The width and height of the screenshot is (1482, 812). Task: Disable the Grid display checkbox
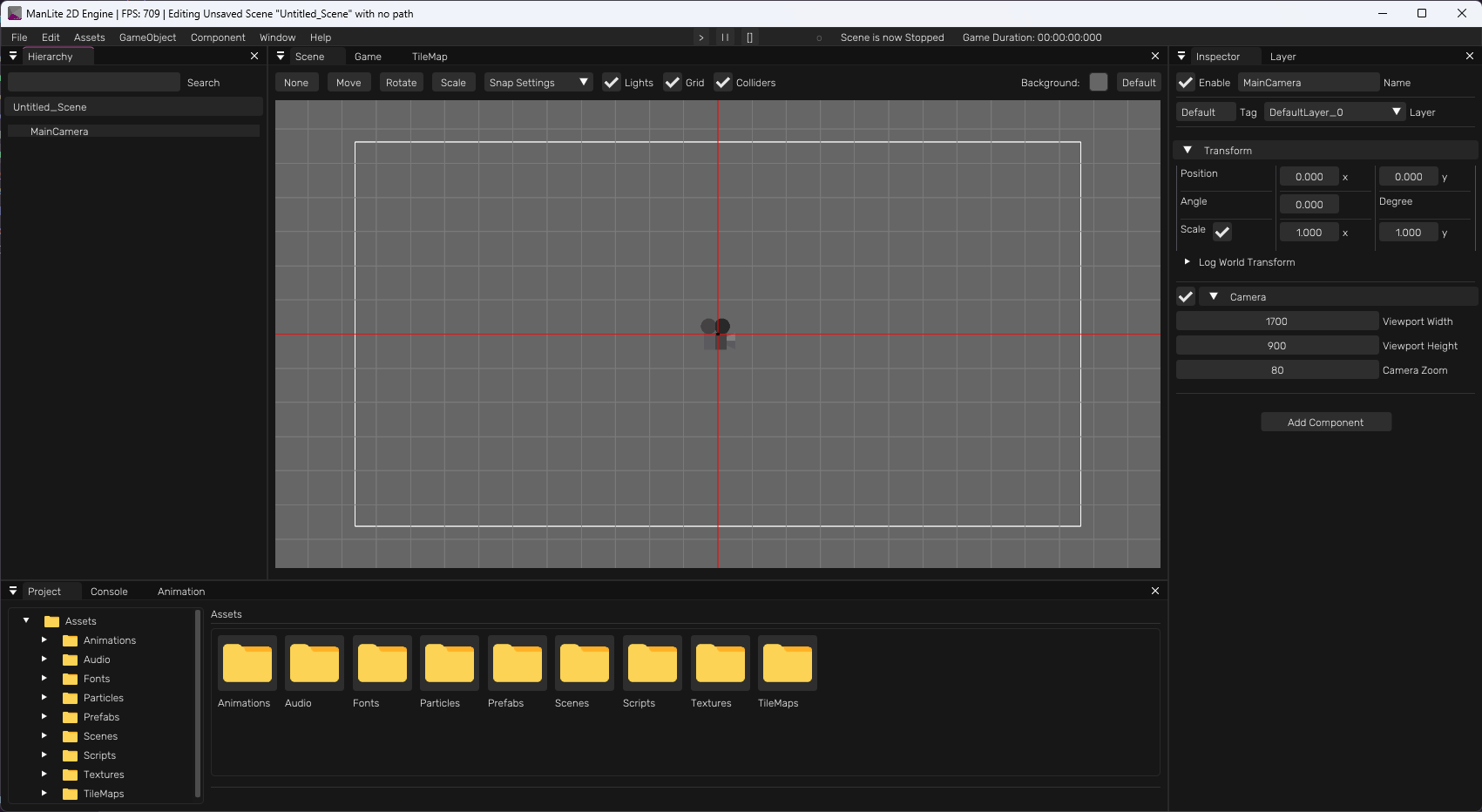[672, 82]
